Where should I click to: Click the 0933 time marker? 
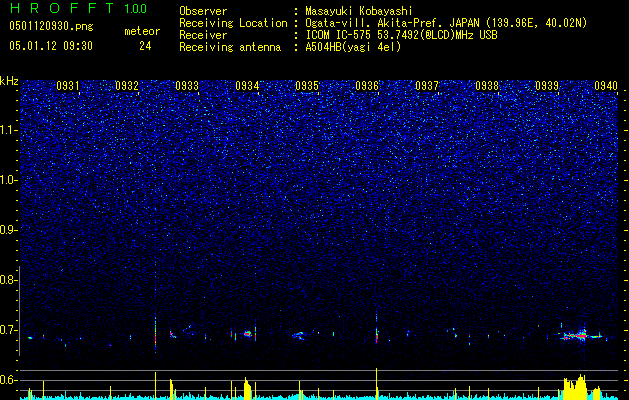click(187, 86)
